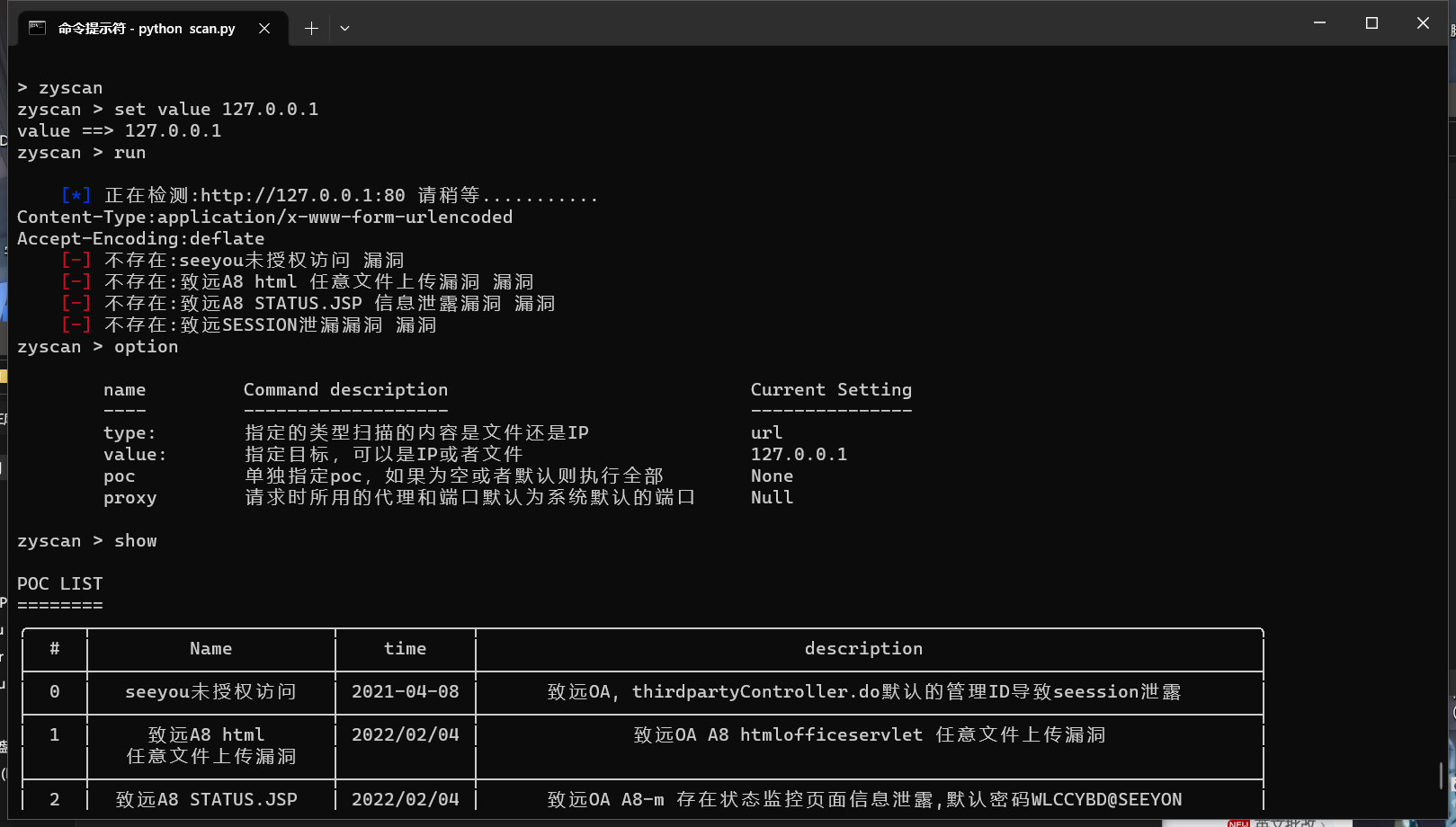1456x827 pixels.
Task: Click the htmlofficeservlet description cell
Action: 869,735
